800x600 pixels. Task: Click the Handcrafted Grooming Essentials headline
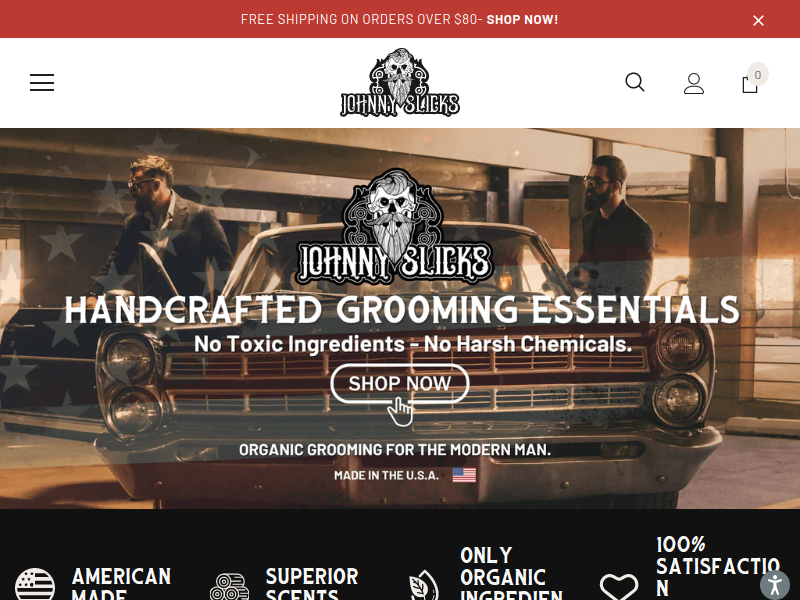(x=402, y=310)
